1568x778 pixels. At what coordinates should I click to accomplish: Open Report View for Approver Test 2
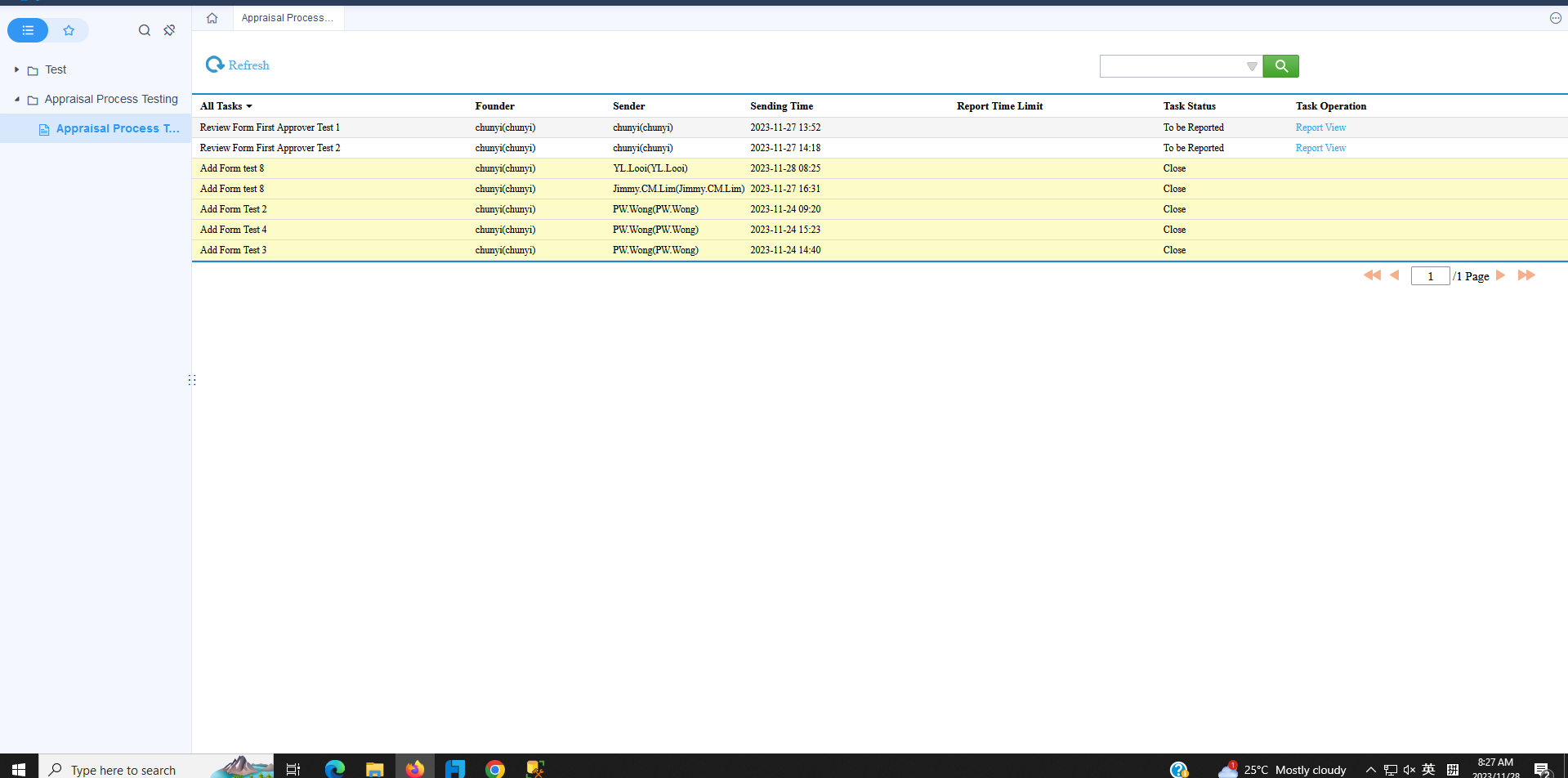click(1320, 148)
